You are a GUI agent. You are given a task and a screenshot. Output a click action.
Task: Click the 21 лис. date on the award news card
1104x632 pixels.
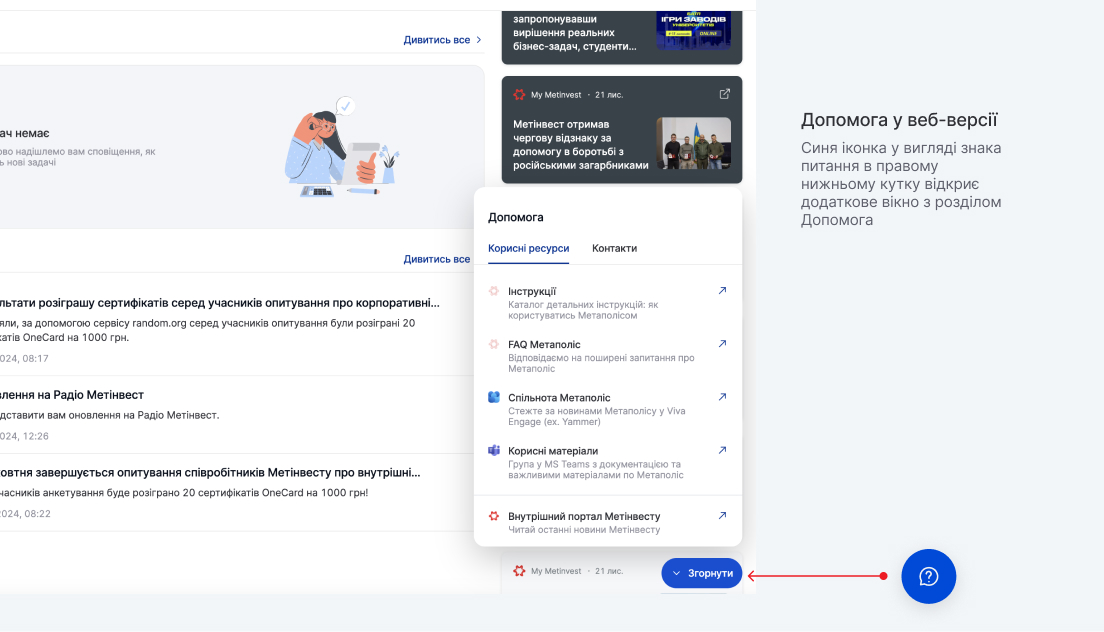[609, 95]
